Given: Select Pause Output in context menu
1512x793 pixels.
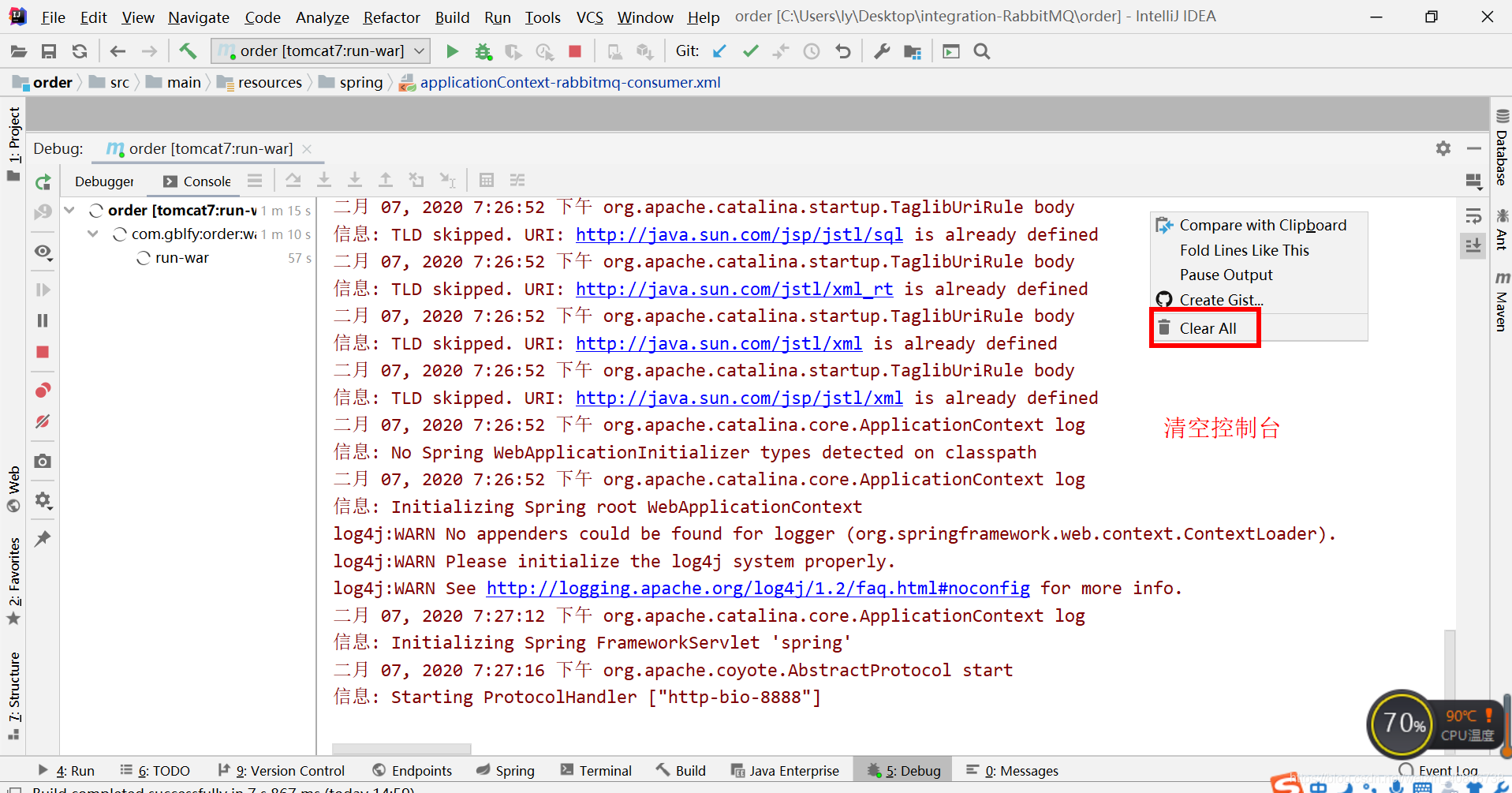Looking at the screenshot, I should click(1226, 275).
